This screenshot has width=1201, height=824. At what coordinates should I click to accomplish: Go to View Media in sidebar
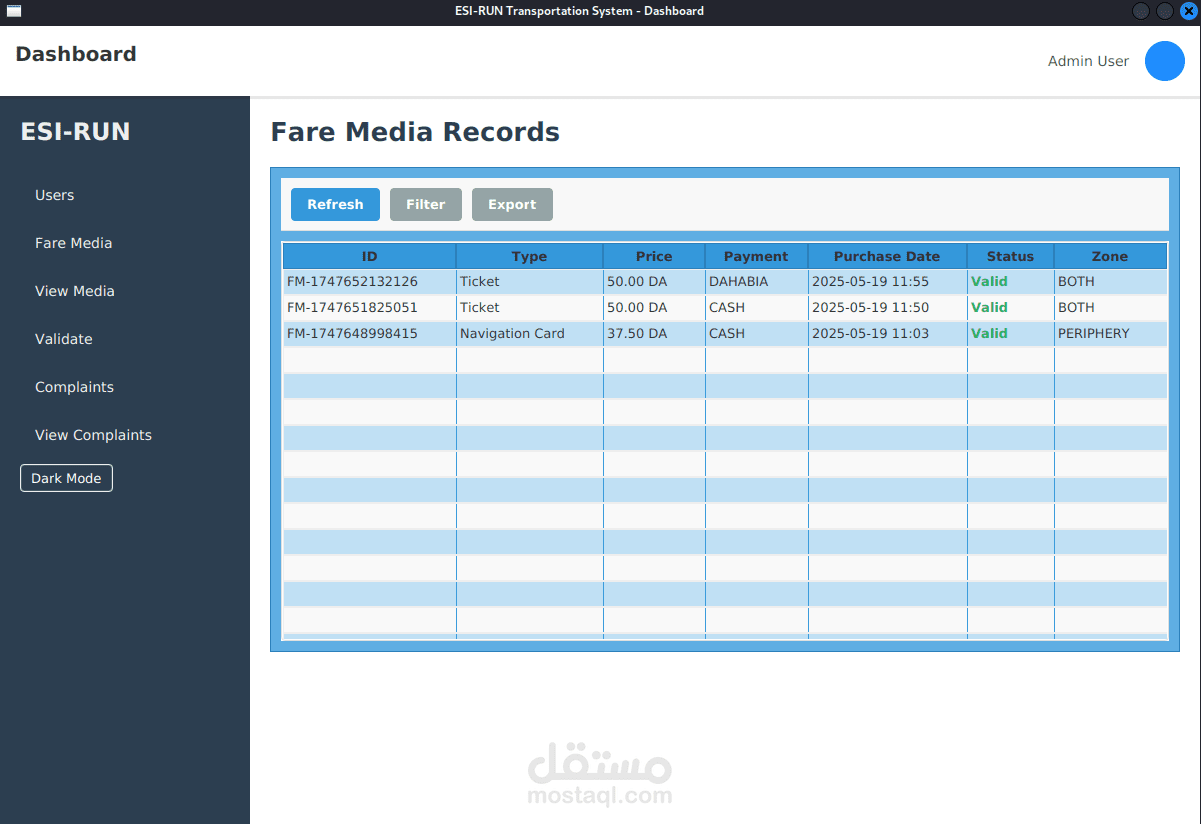[75, 291]
